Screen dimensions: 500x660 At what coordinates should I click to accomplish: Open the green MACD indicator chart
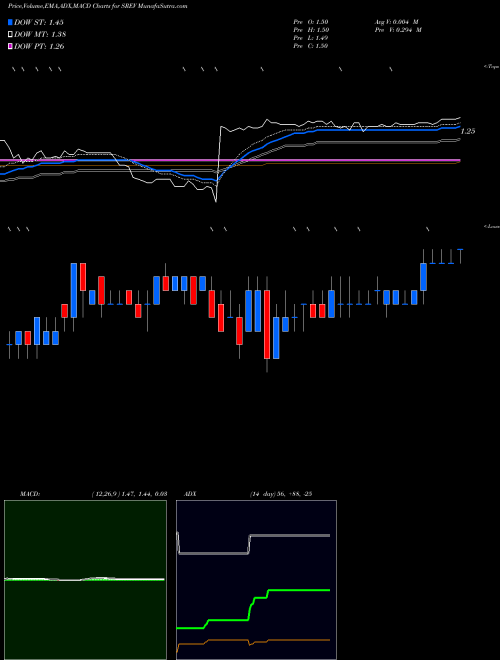(85, 580)
